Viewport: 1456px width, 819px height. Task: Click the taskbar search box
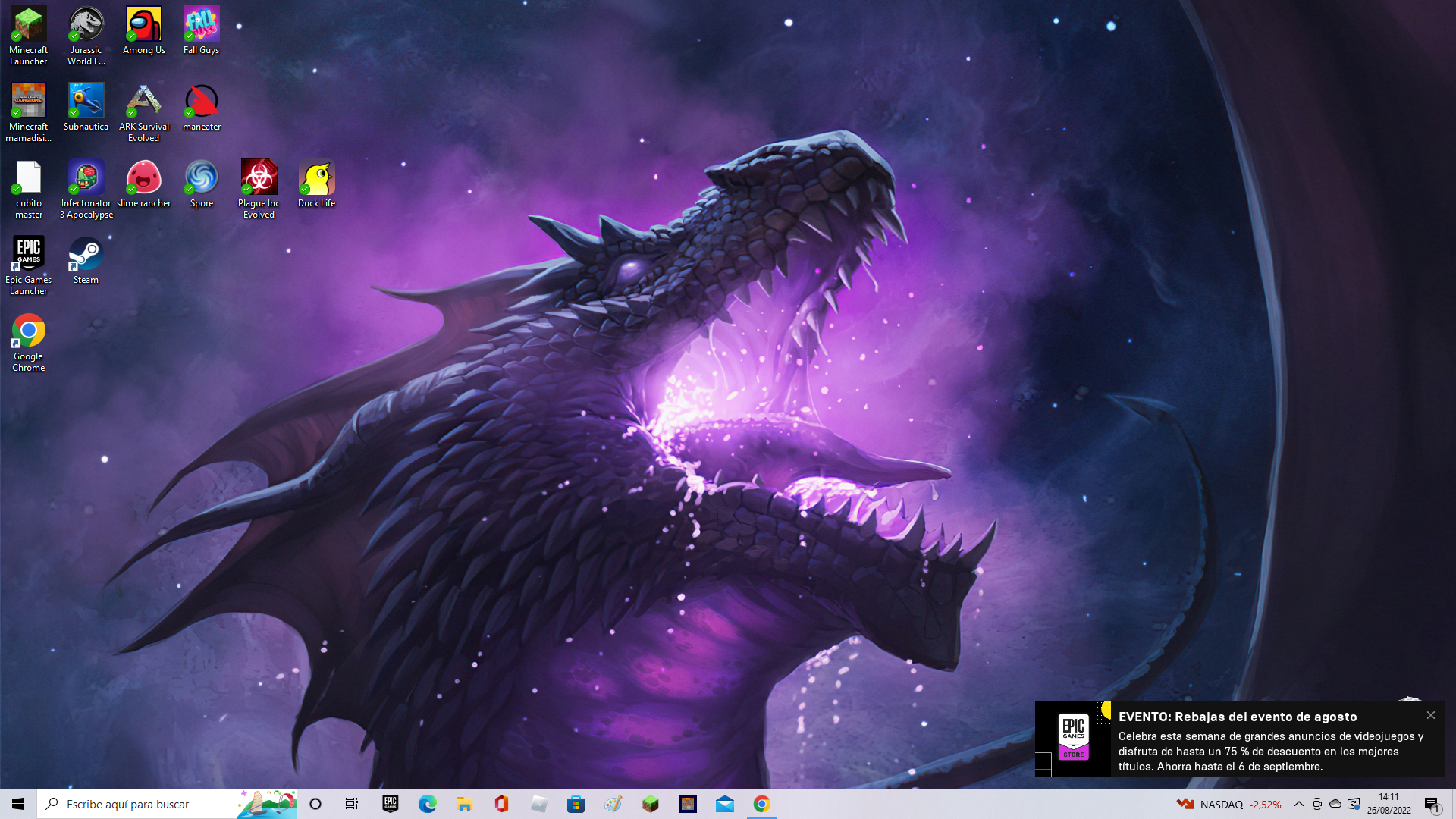(167, 804)
